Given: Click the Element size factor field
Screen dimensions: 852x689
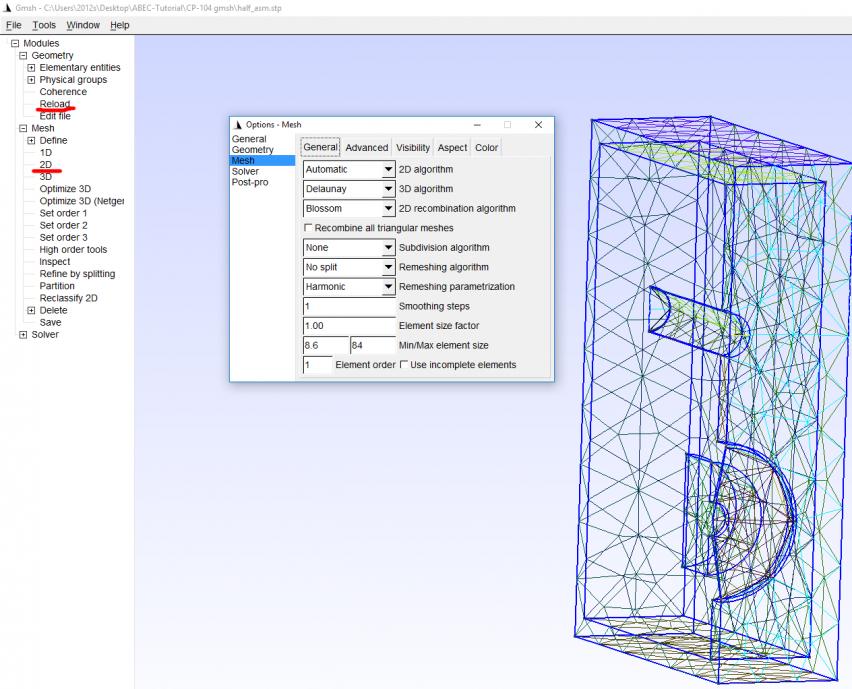Looking at the screenshot, I should tap(349, 326).
